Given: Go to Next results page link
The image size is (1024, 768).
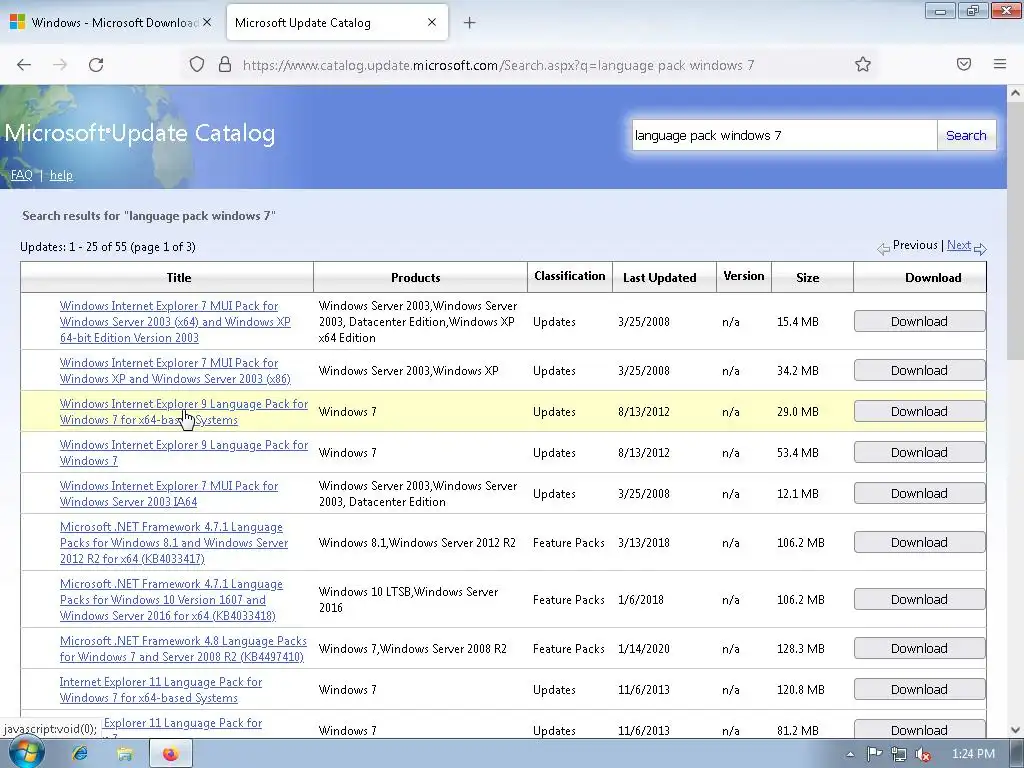Looking at the screenshot, I should (959, 245).
